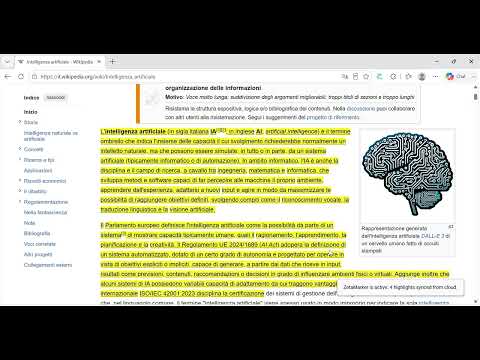Viewport: 480px width, 360px height.
Task: Open a new browser tab
Action: click(x=113, y=61)
